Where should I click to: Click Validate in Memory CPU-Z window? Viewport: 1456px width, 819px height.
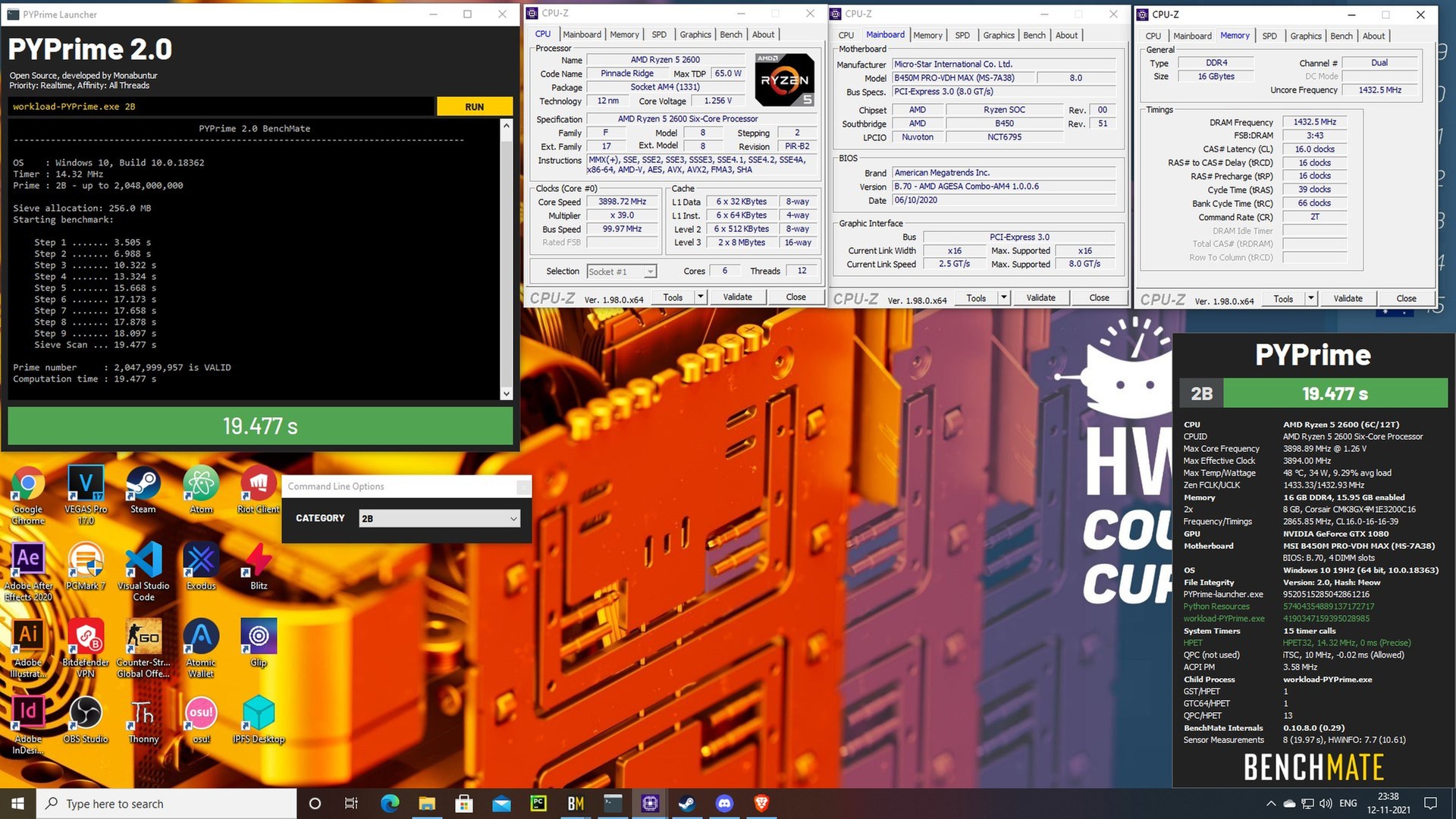[x=1348, y=299]
